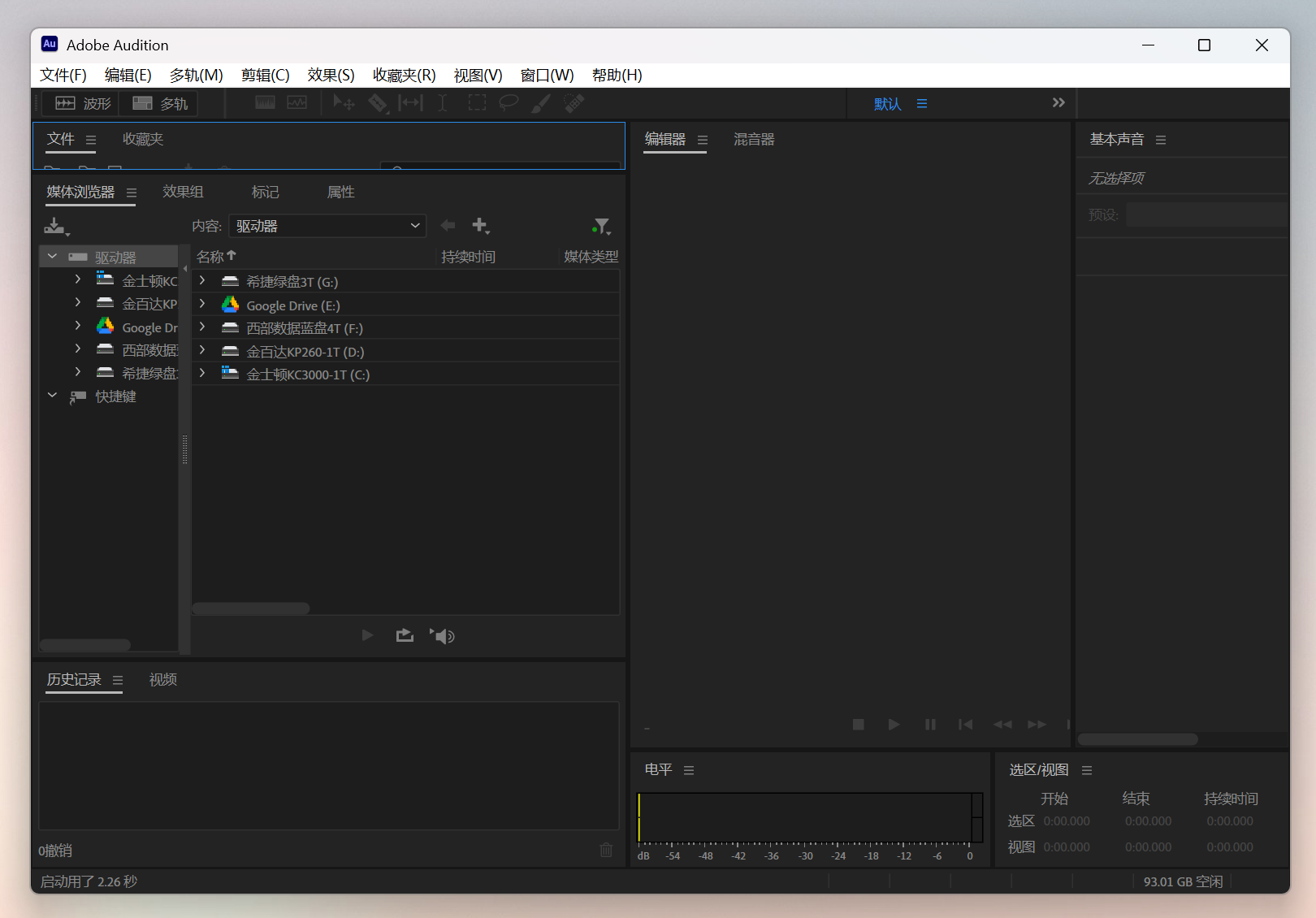
Task: Open the 帮助(H) menu
Action: point(617,75)
